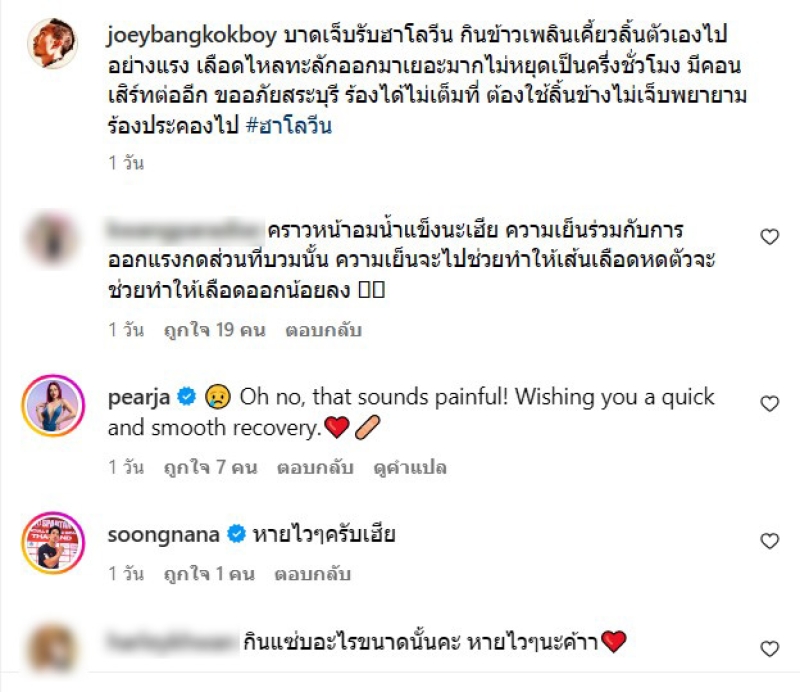The height and width of the screenshot is (692, 800).
Task: Reply (ตอบกลับ) to pearja's comment
Action: click(315, 467)
